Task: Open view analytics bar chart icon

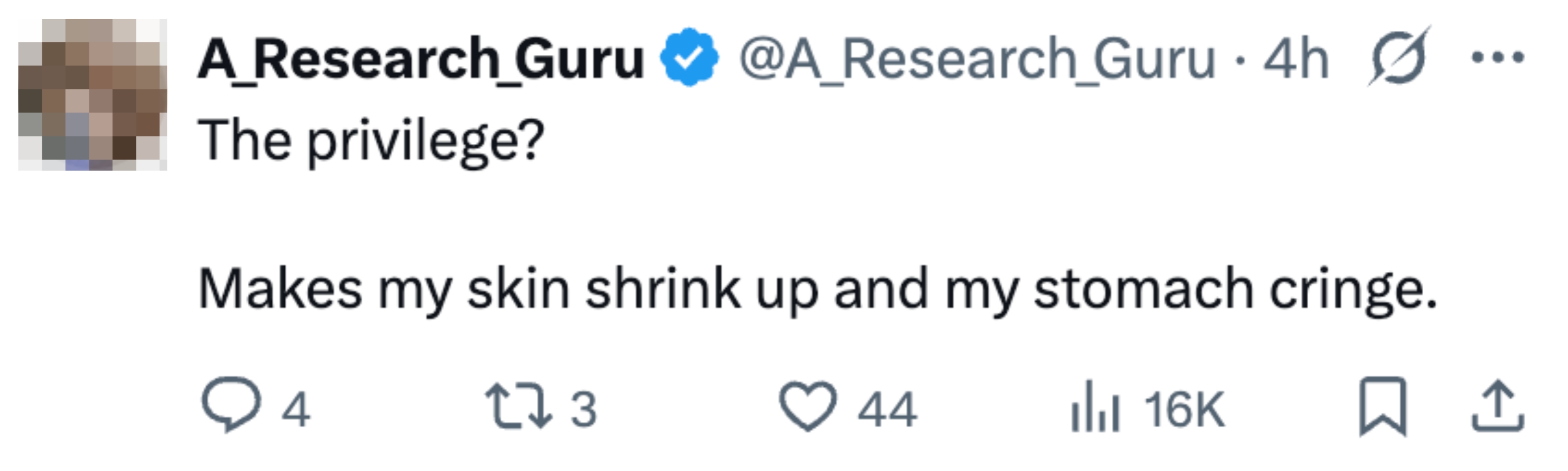Action: tap(1094, 406)
